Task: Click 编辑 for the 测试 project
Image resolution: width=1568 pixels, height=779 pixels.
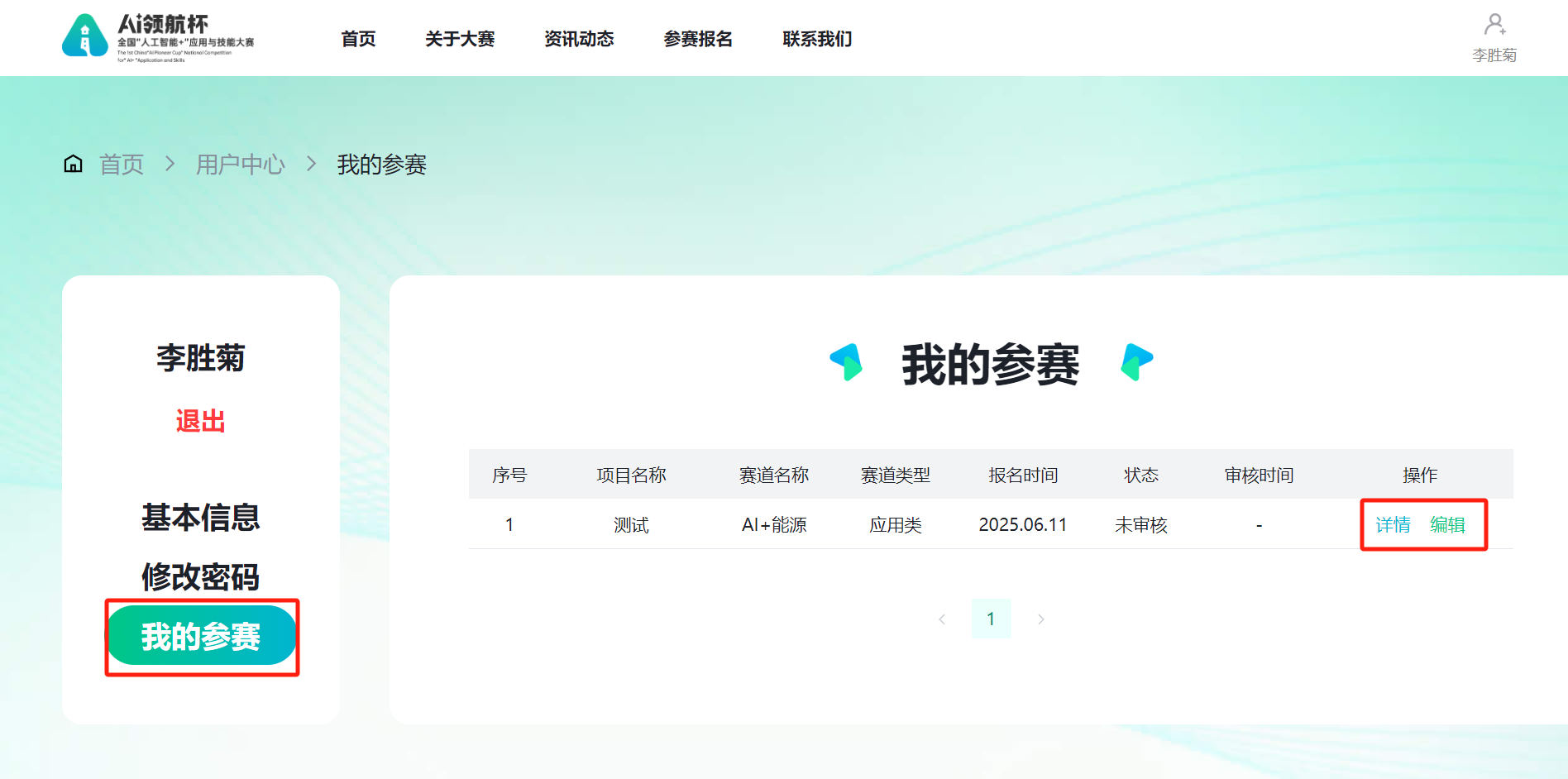Action: pos(1447,525)
